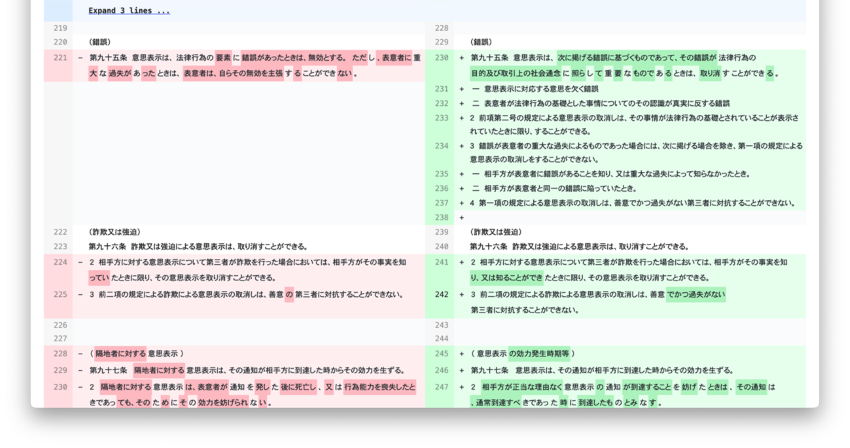Select added line number 241
Image resolution: width=850 pixels, height=448 pixels.
point(441,263)
